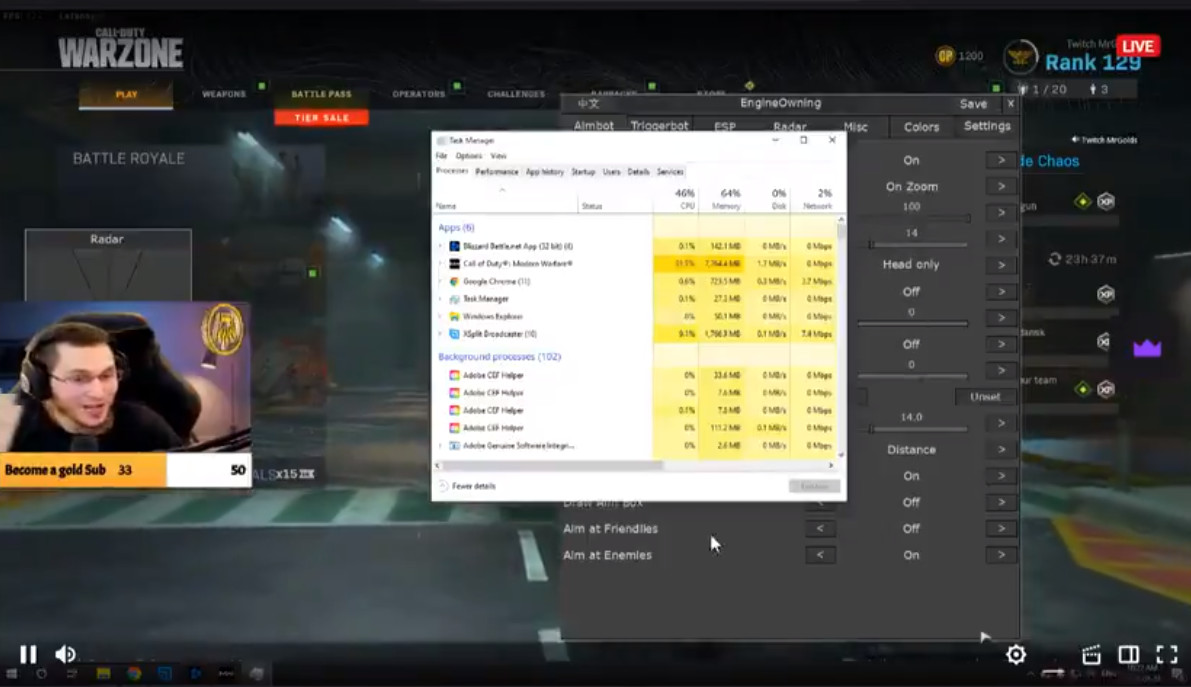
Task: Pause the video stream playback
Action: [28, 654]
